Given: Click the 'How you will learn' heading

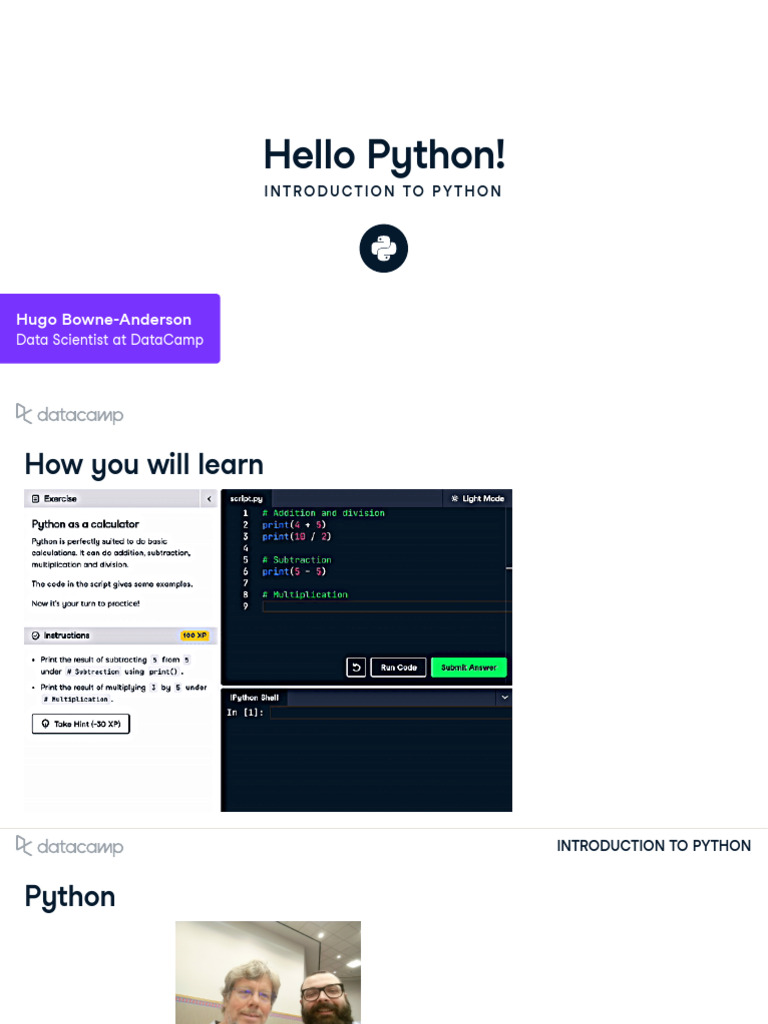Looking at the screenshot, I should click(144, 464).
